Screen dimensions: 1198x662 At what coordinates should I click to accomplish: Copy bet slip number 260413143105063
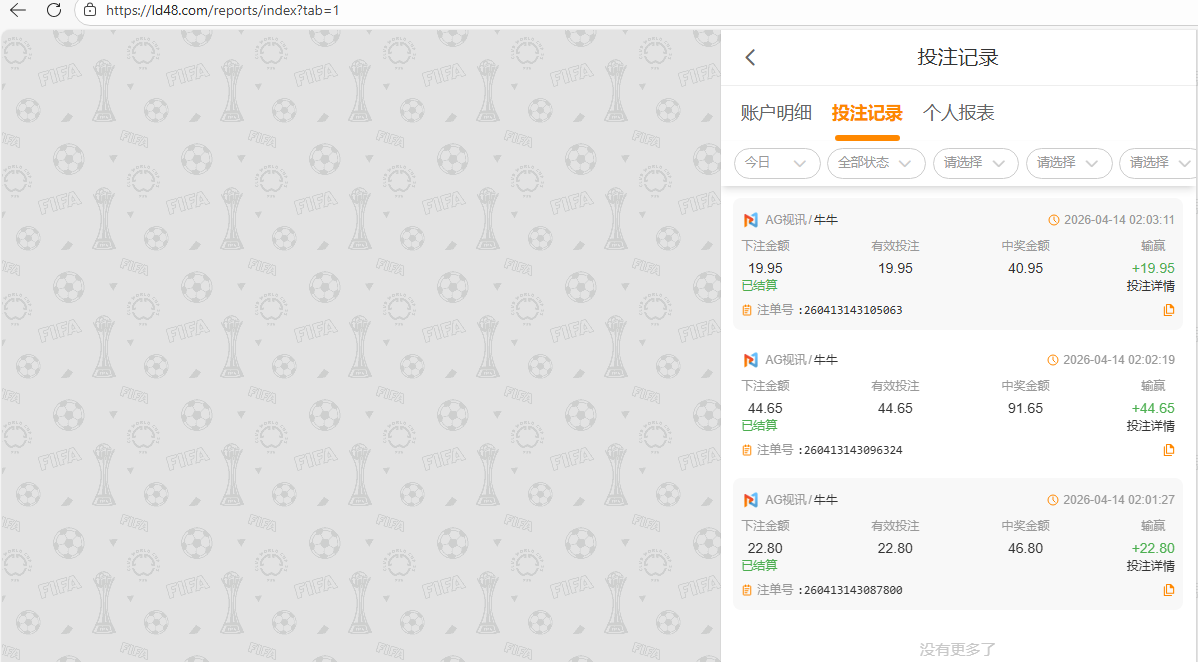coord(1168,310)
